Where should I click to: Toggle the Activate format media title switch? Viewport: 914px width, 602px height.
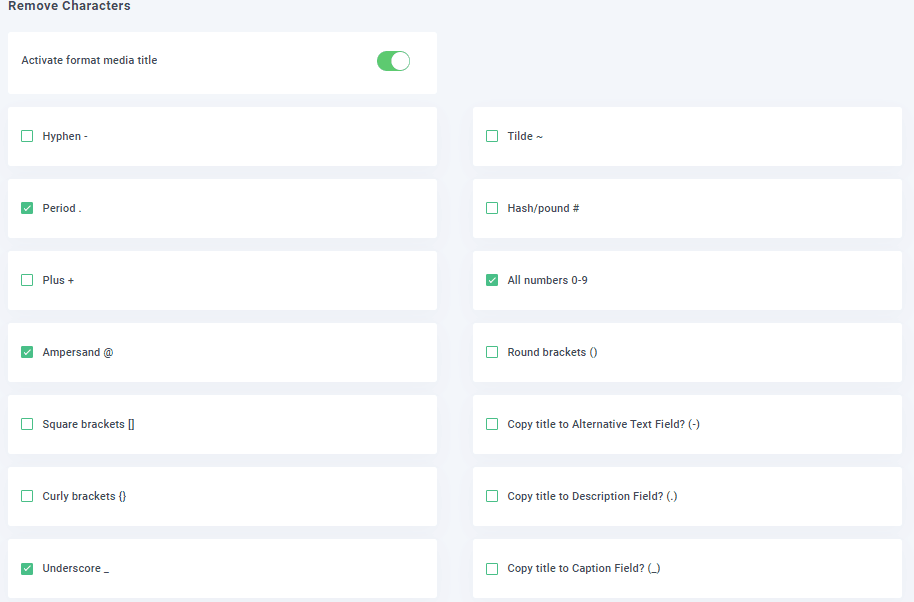click(393, 61)
